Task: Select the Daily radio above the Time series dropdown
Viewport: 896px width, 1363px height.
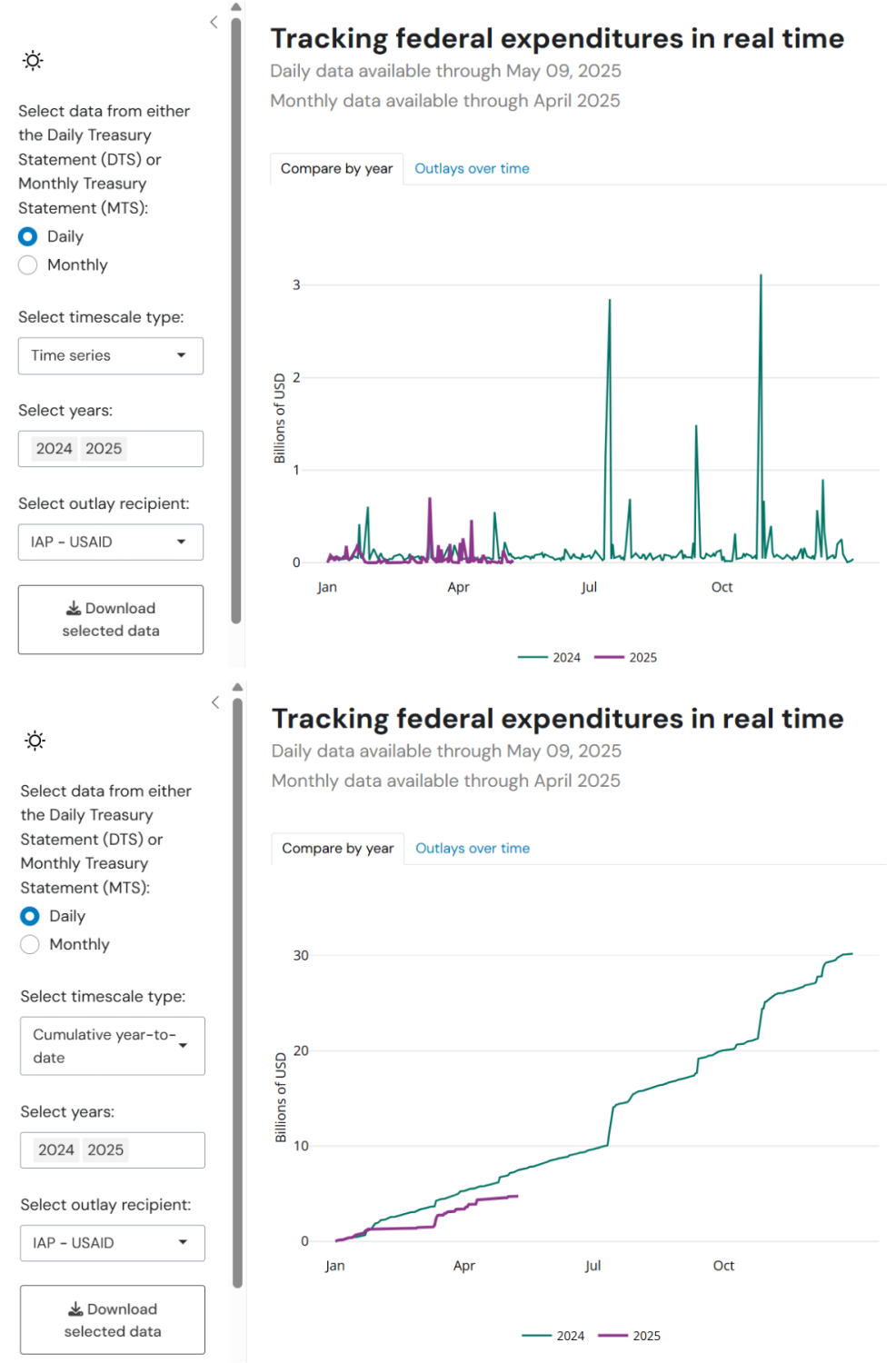Action: pos(28,237)
